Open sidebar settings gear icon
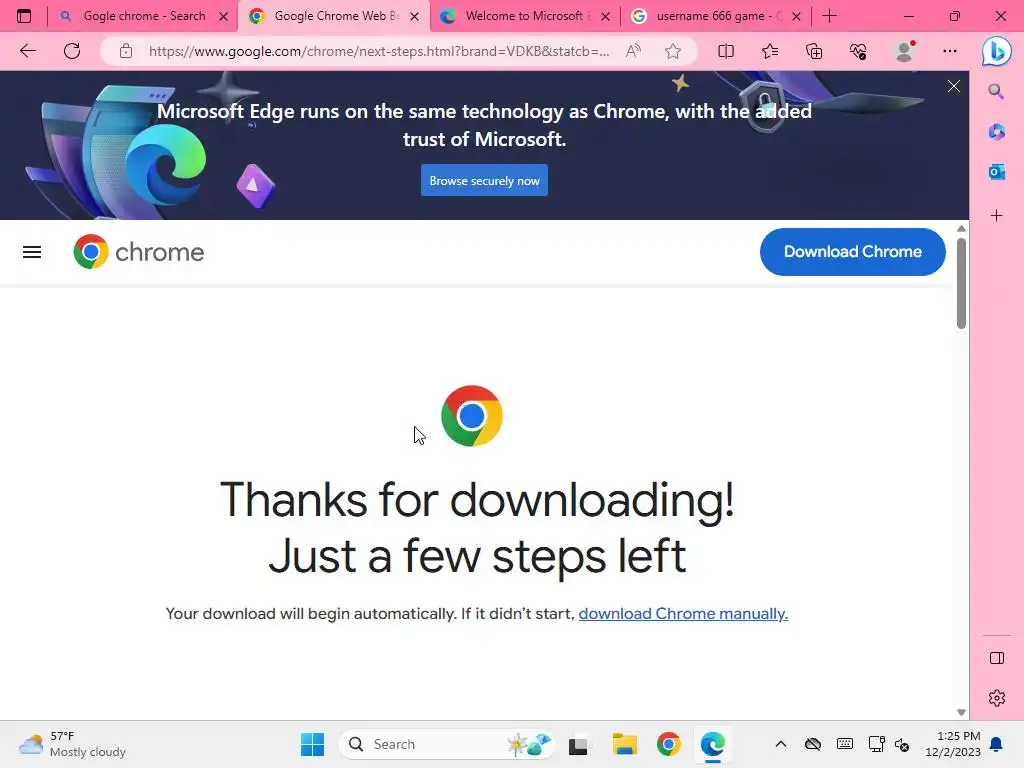The width and height of the screenshot is (1024, 768). point(997,698)
